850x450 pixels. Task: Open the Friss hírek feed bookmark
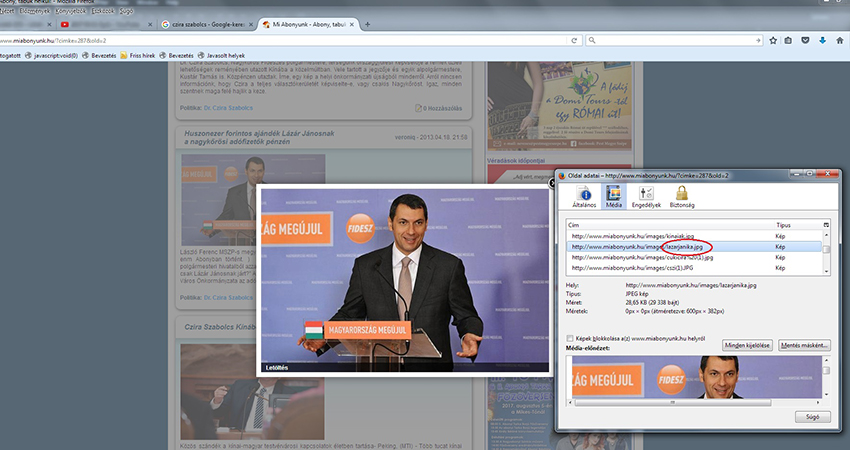pos(138,55)
